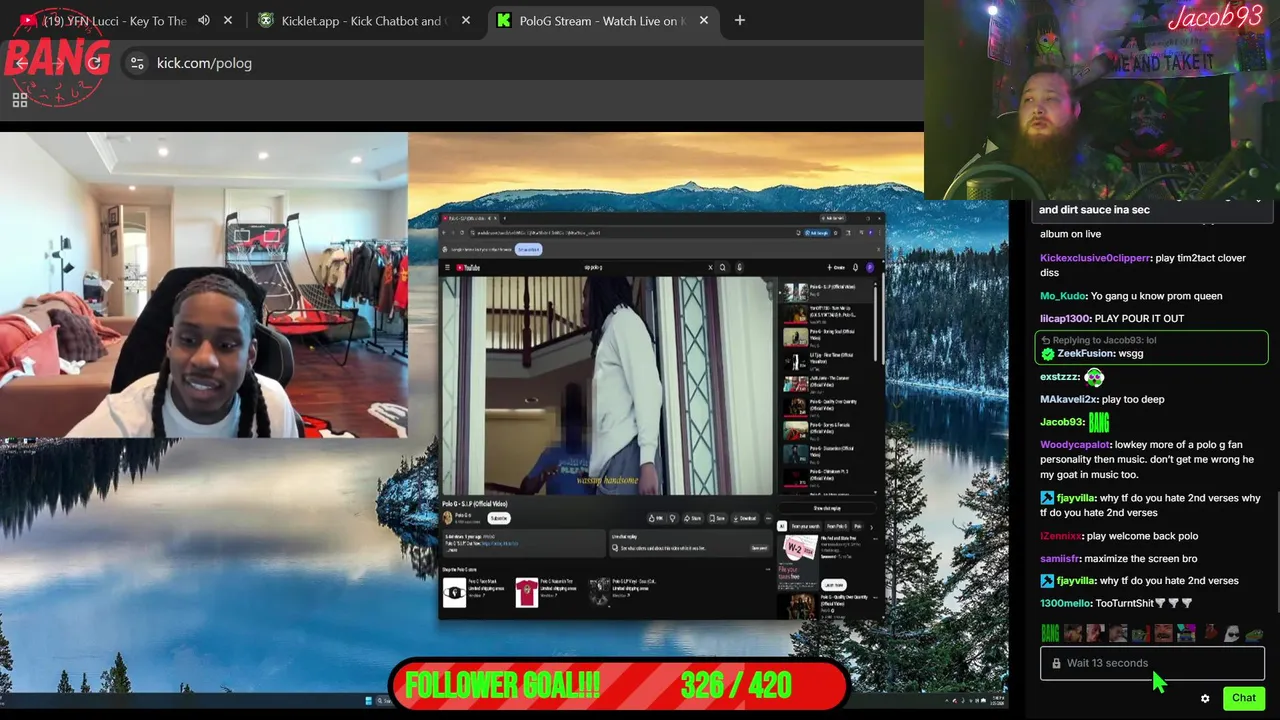Image resolution: width=1280 pixels, height=720 pixels.
Task: Click 'Set as default' in streamed browser bar
Action: coord(529,249)
